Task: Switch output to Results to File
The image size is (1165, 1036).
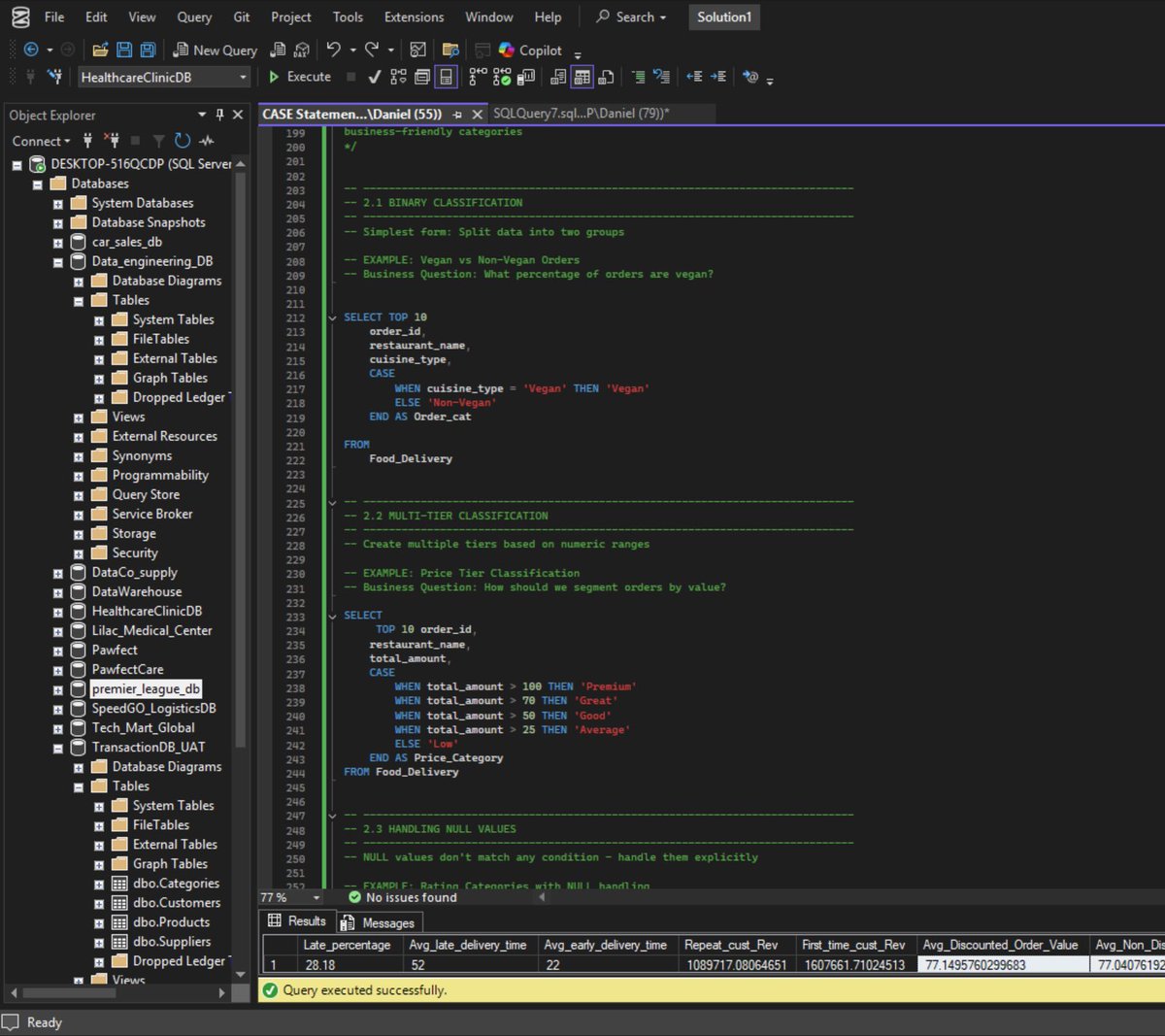Action: pyautogui.click(x=606, y=77)
